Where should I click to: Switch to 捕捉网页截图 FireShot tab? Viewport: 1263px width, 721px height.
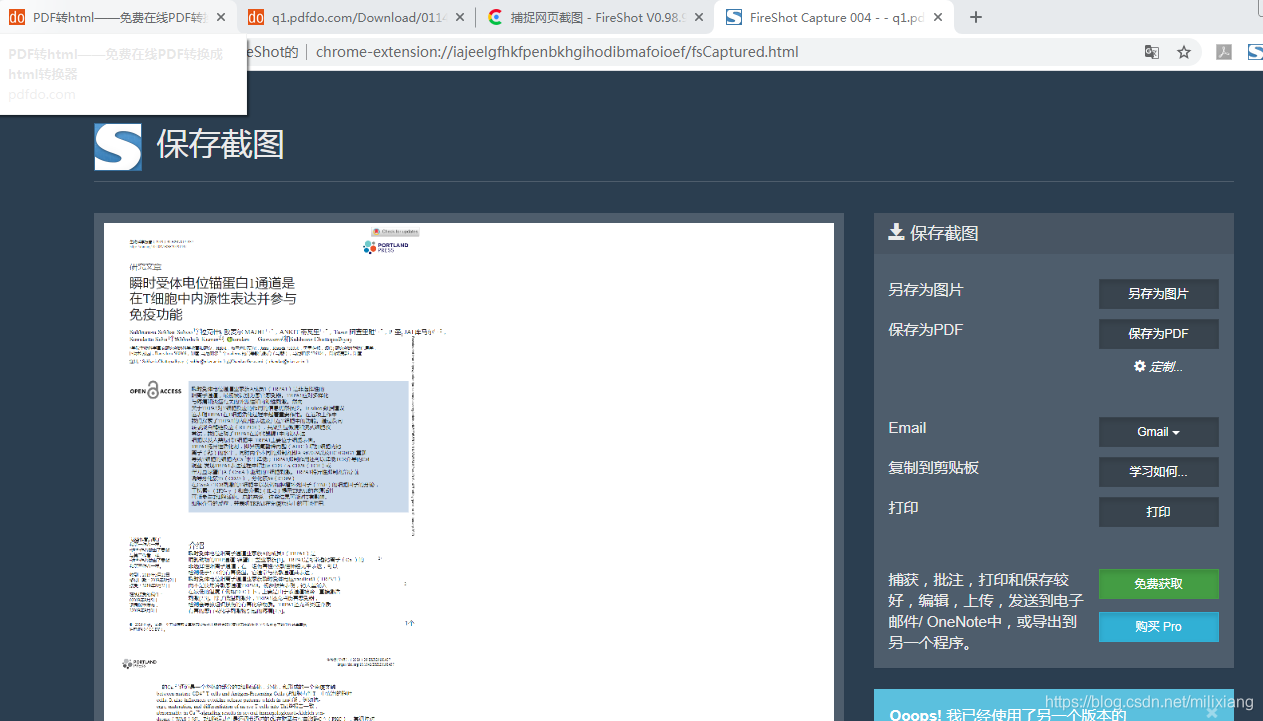coord(594,17)
